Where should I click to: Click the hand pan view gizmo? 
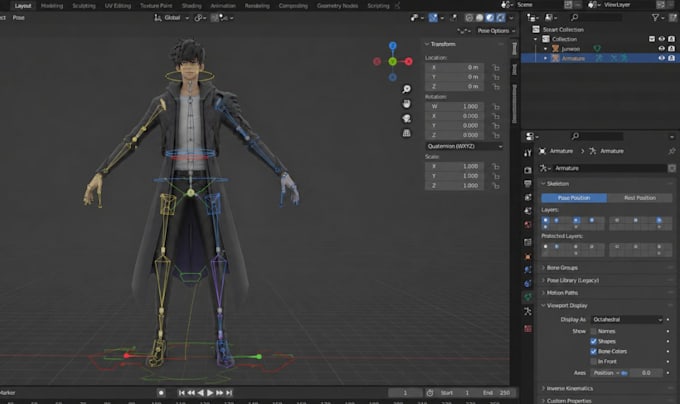(x=406, y=104)
